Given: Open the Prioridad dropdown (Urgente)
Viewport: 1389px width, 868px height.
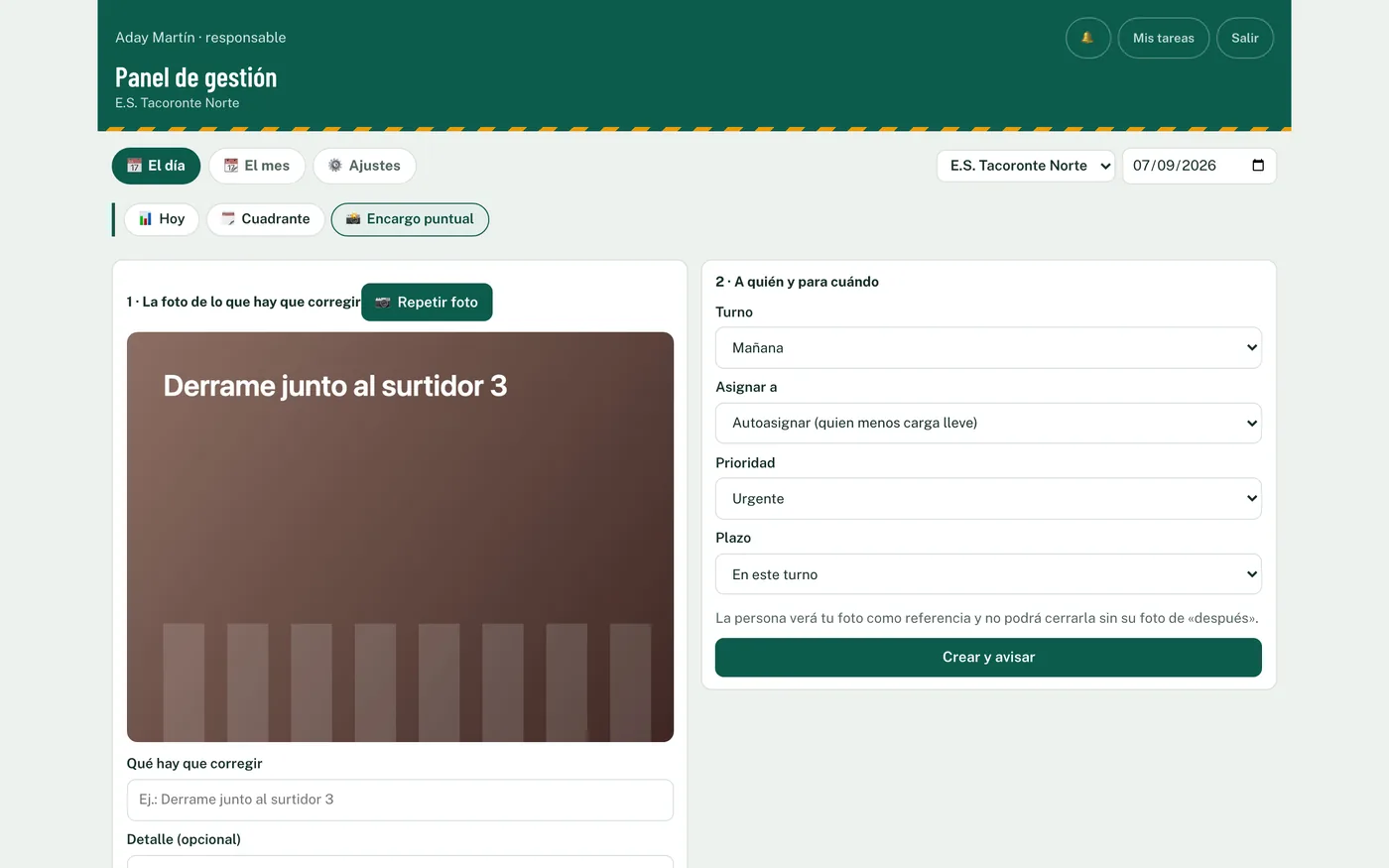Looking at the screenshot, I should 988,499.
